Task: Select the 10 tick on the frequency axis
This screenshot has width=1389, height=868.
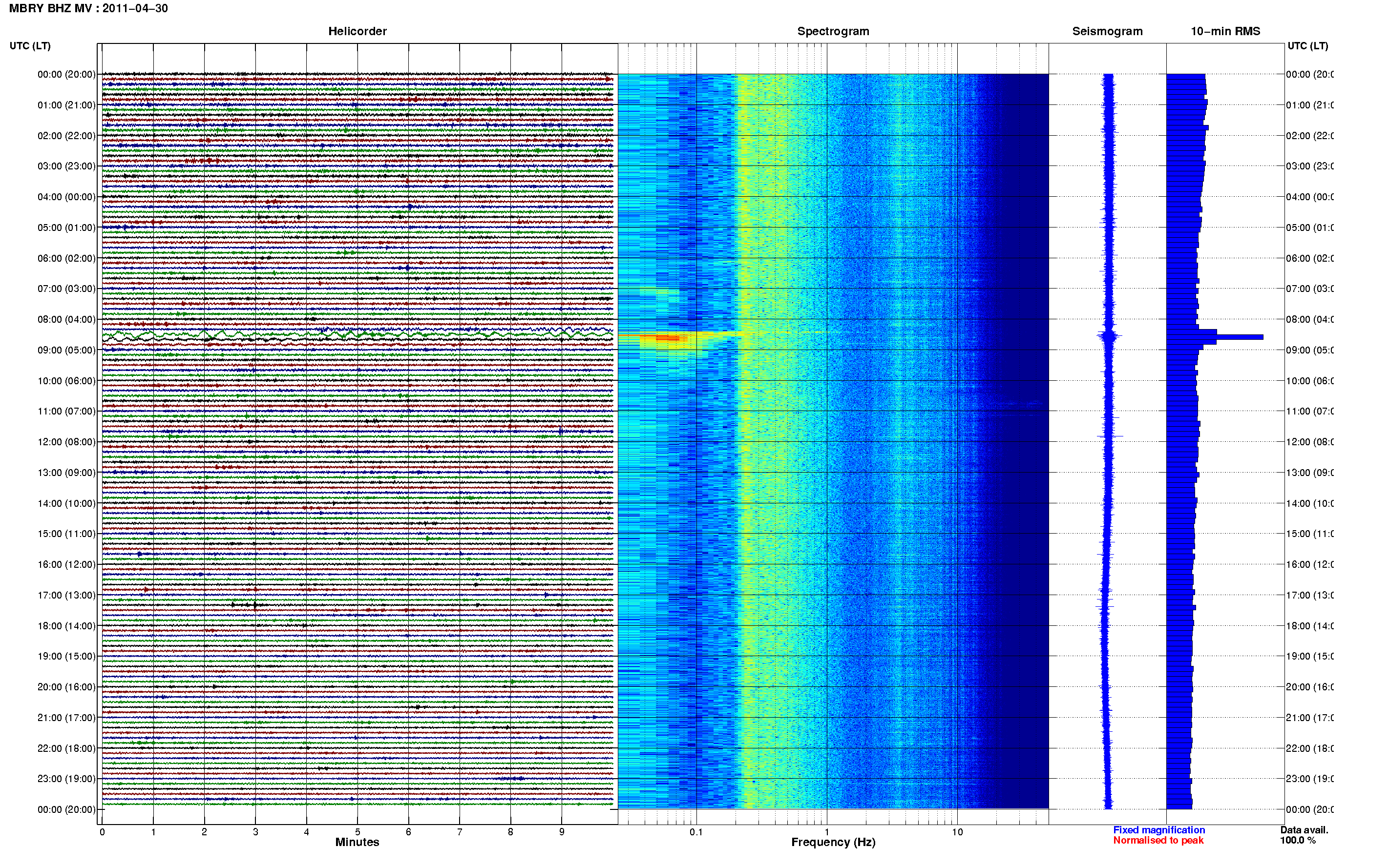Action: [957, 832]
